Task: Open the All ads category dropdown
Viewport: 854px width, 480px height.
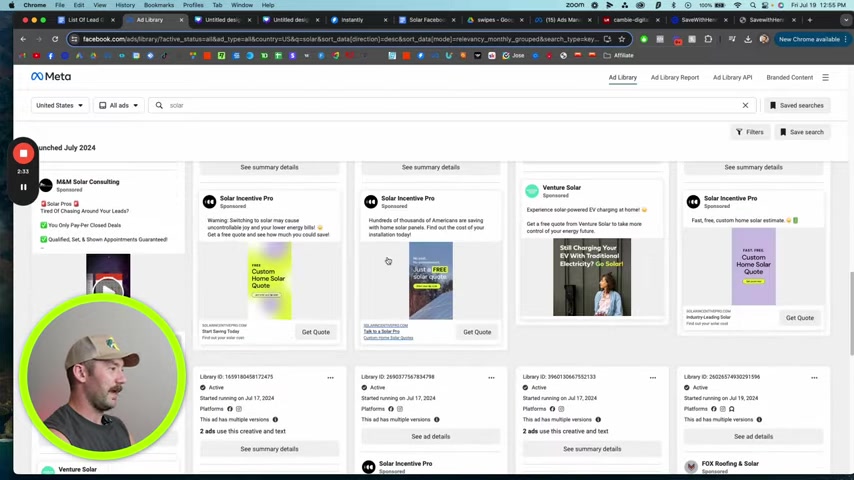Action: [119, 105]
